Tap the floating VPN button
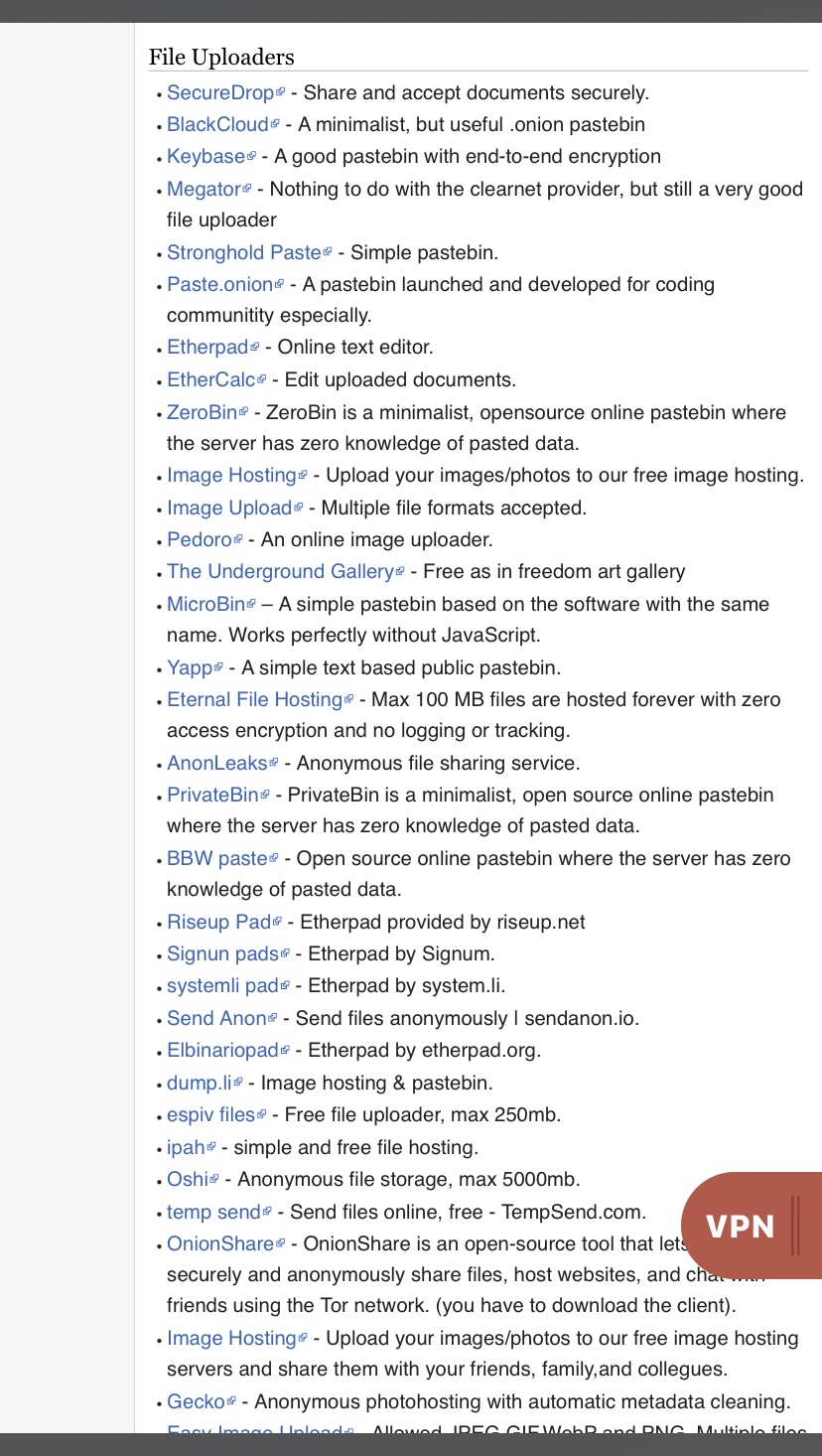822x1456 pixels. (741, 1226)
